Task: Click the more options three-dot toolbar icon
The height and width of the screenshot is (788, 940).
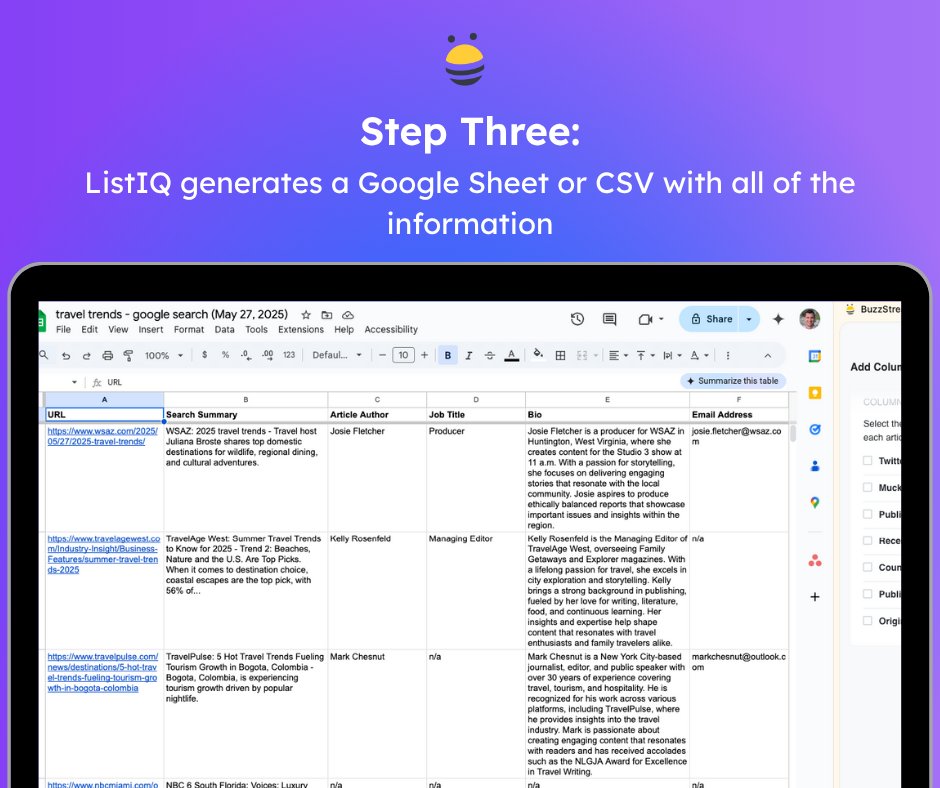Action: 728,356
